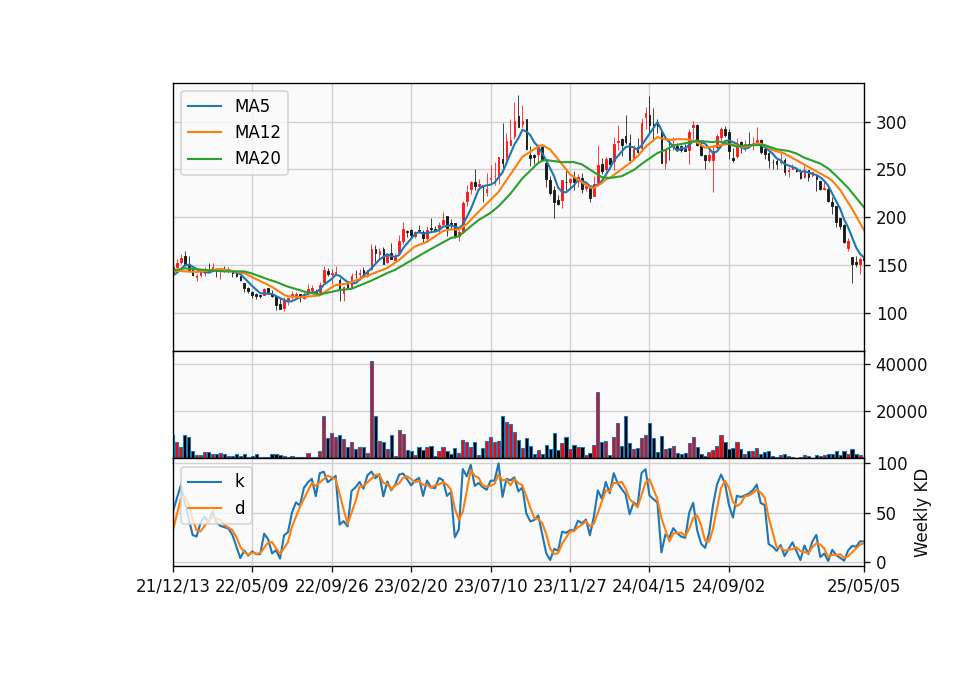Click the second tallest volume bar near 28000
Screen dimensions: 960x690
(598, 426)
